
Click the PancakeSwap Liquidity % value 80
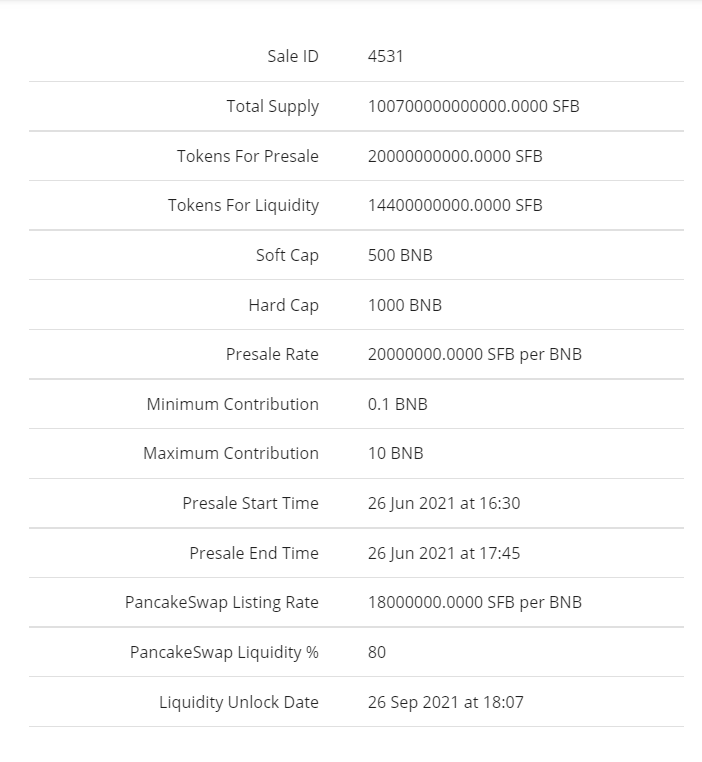pos(377,653)
